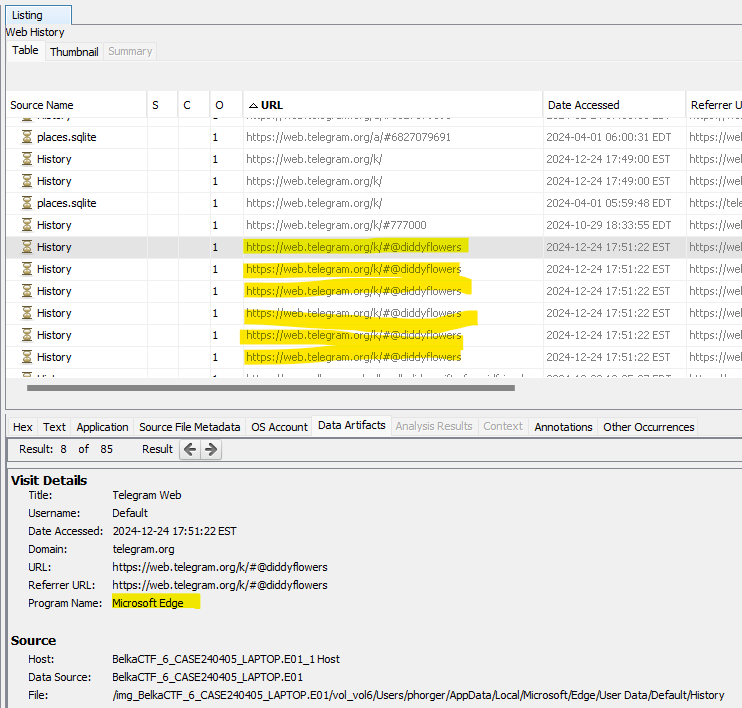Click the Date Accessed value in Visit Details
Viewport: 742px width, 708px height.
[174, 531]
